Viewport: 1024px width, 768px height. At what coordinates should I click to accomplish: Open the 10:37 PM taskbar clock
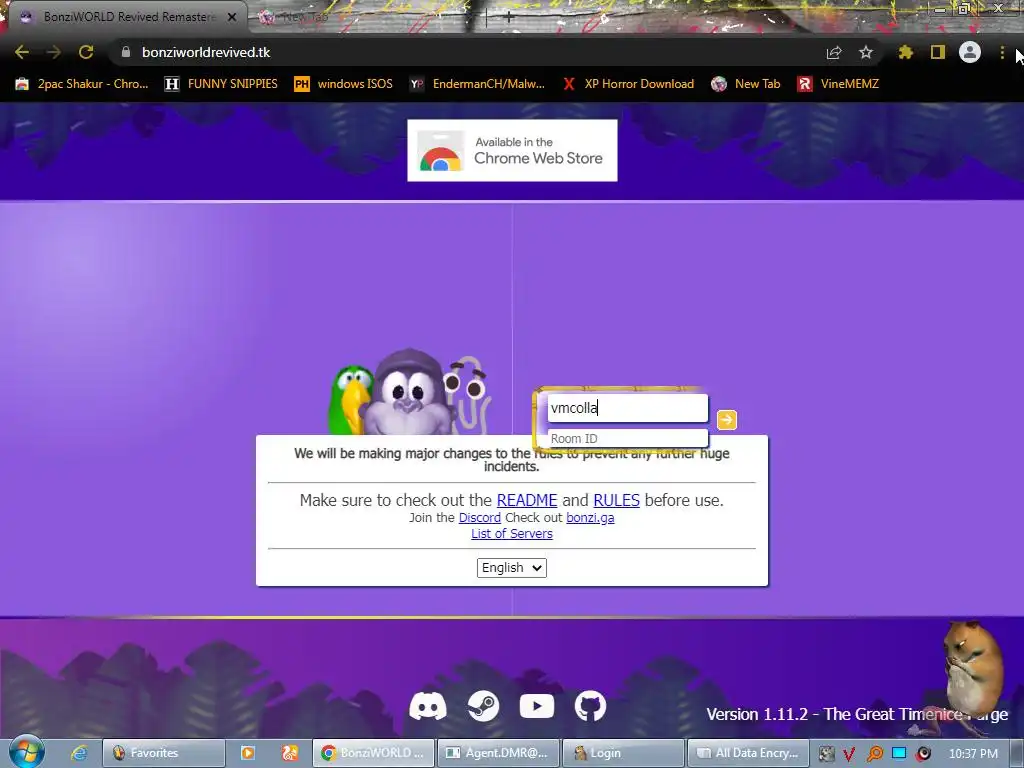[973, 753]
